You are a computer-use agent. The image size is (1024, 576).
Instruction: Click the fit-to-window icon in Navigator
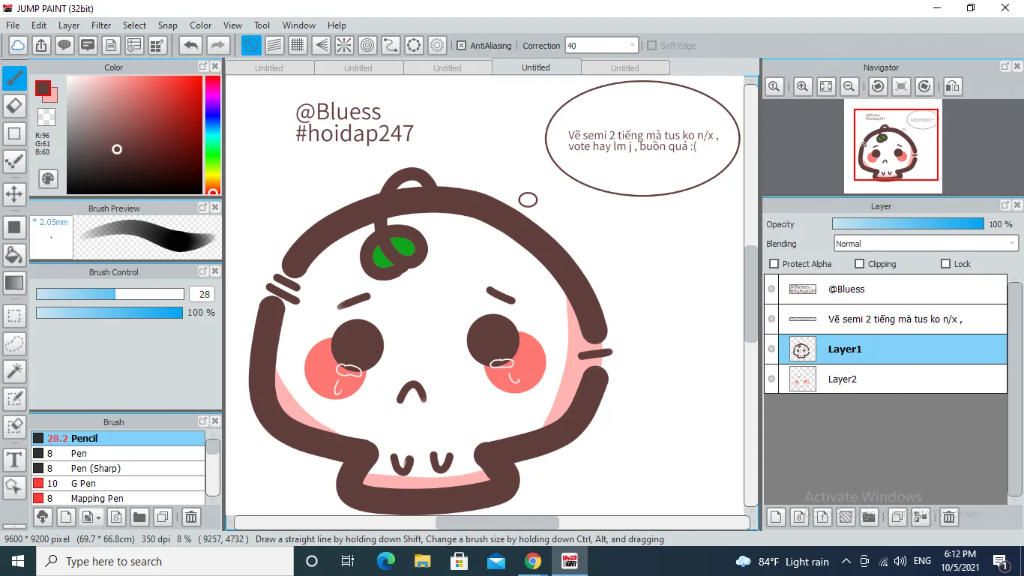[x=826, y=86]
